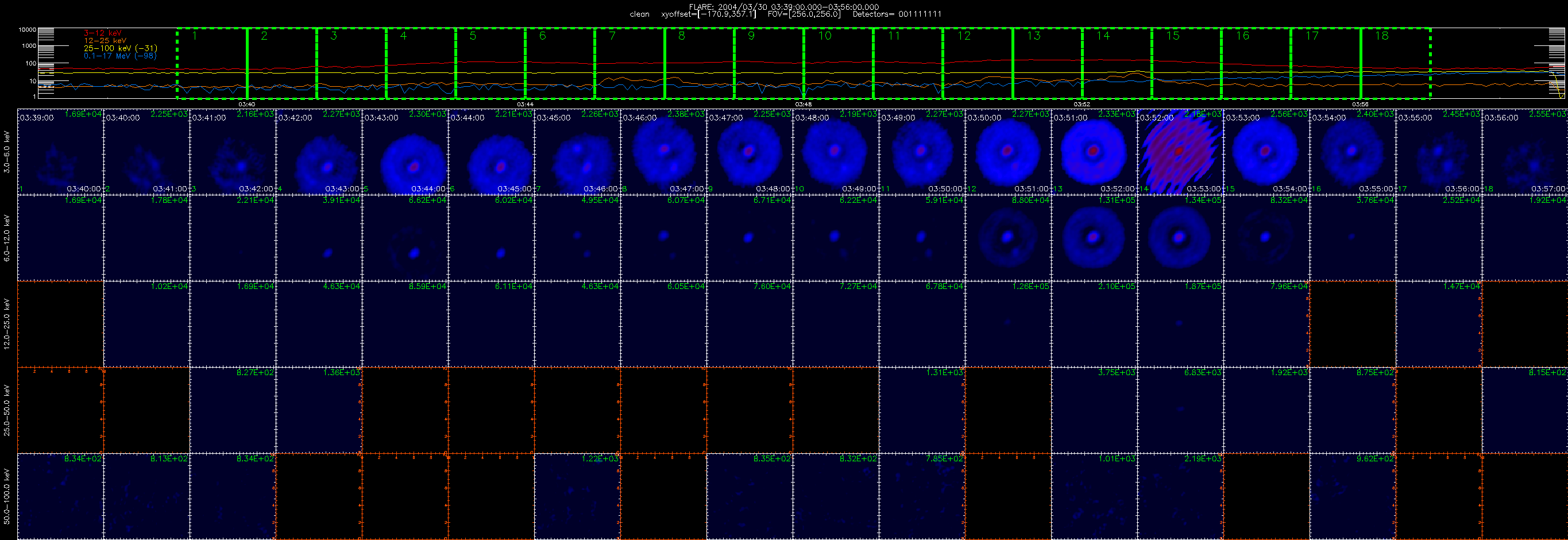Open the 25.0-50.0 keV image labeled 3.75E+03

pos(1094,410)
